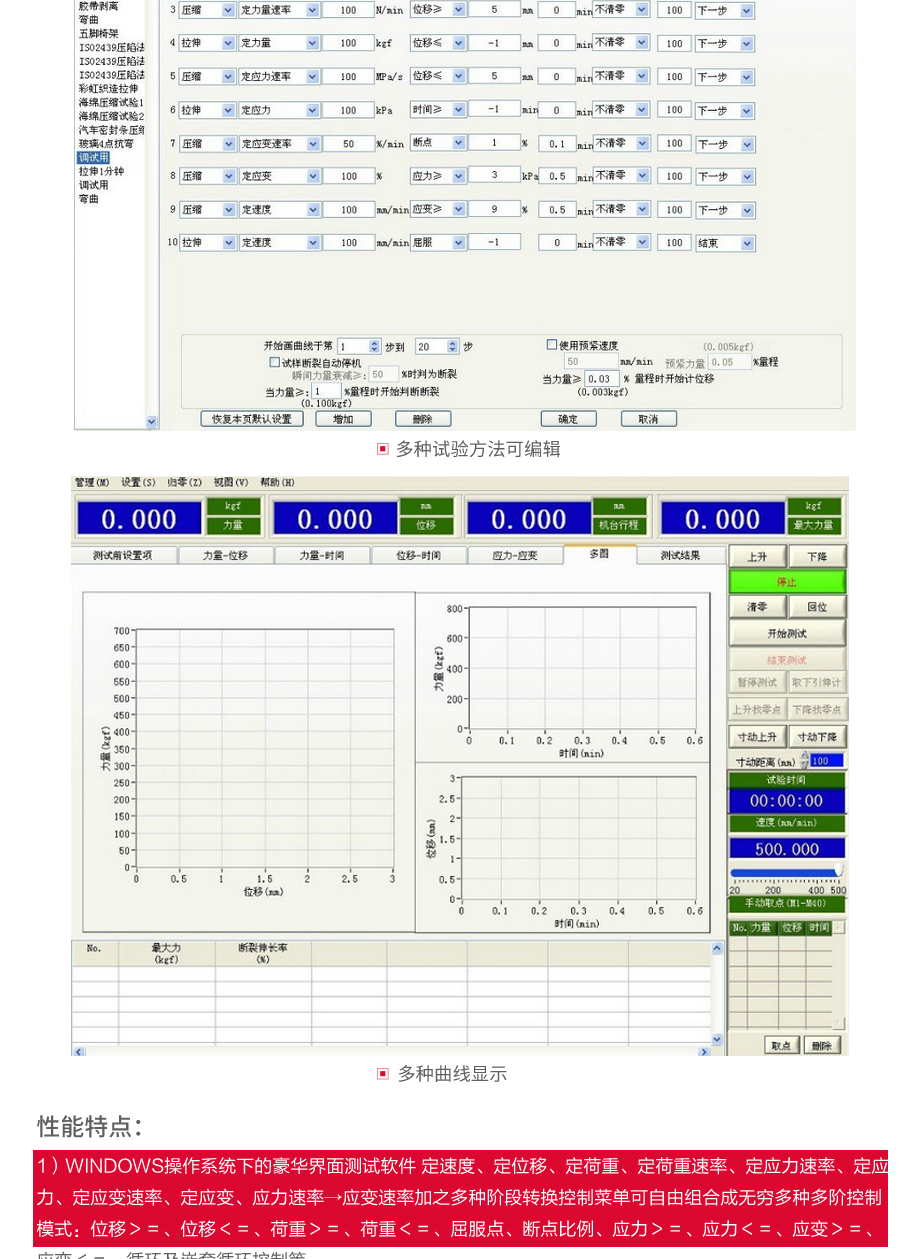The width and height of the screenshot is (920, 1259).
Task: Click the 上升 (raise) button
Action: (756, 557)
